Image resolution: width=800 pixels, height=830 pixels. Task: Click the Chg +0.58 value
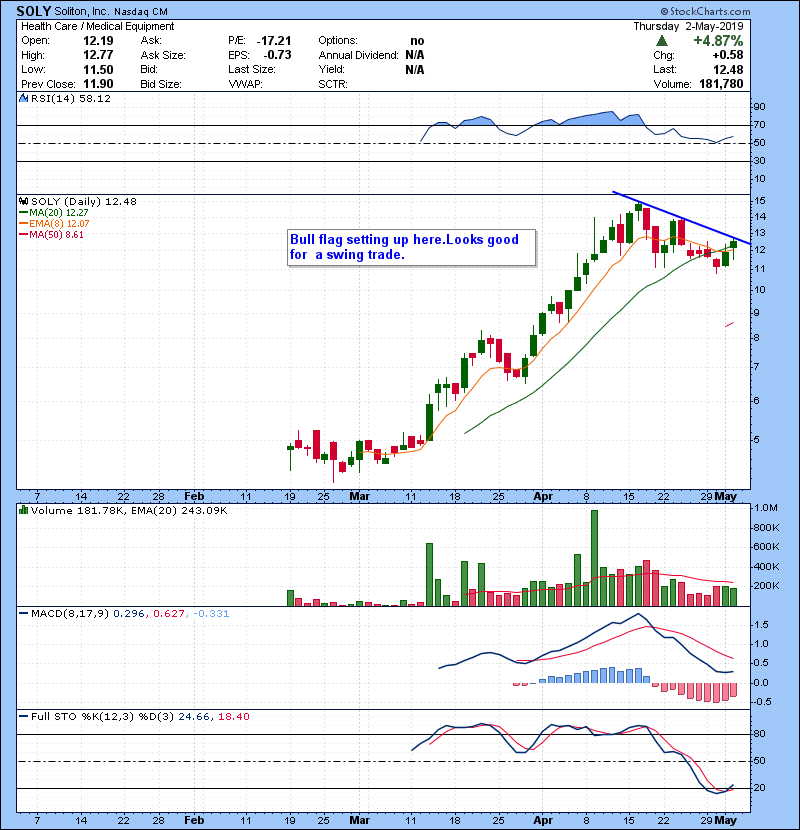pos(727,55)
